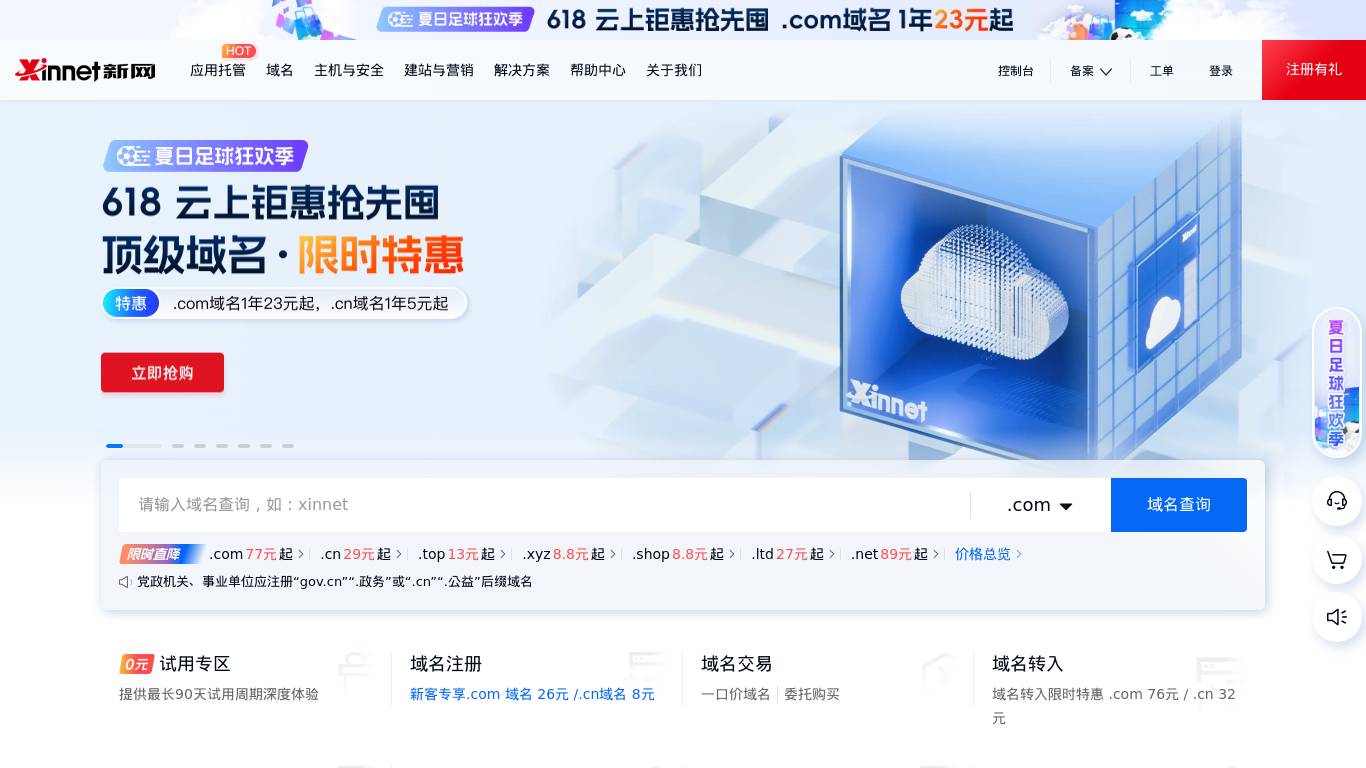1366x768 pixels.
Task: Click the arrow next to .xyz 8.8元起
Action: [613, 554]
